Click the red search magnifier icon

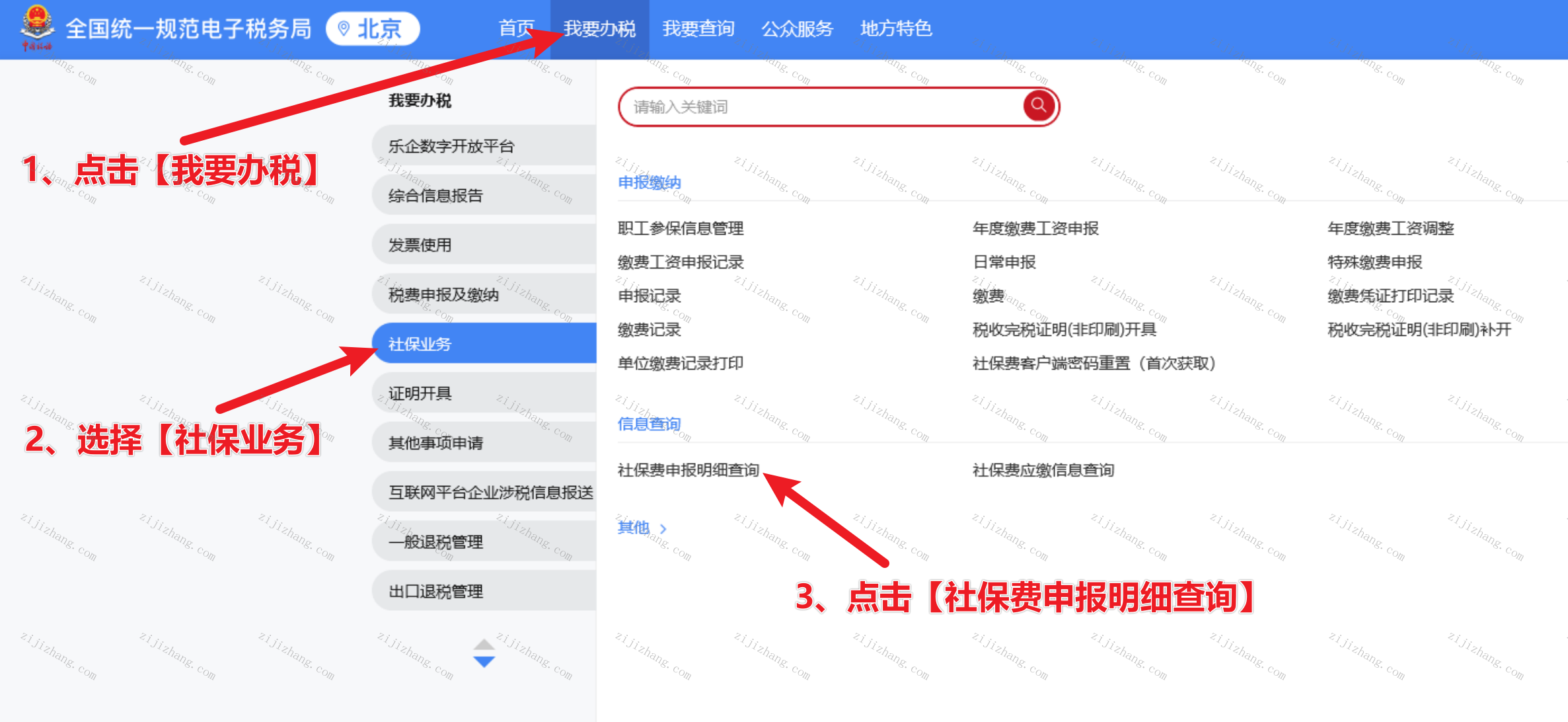point(1038,105)
